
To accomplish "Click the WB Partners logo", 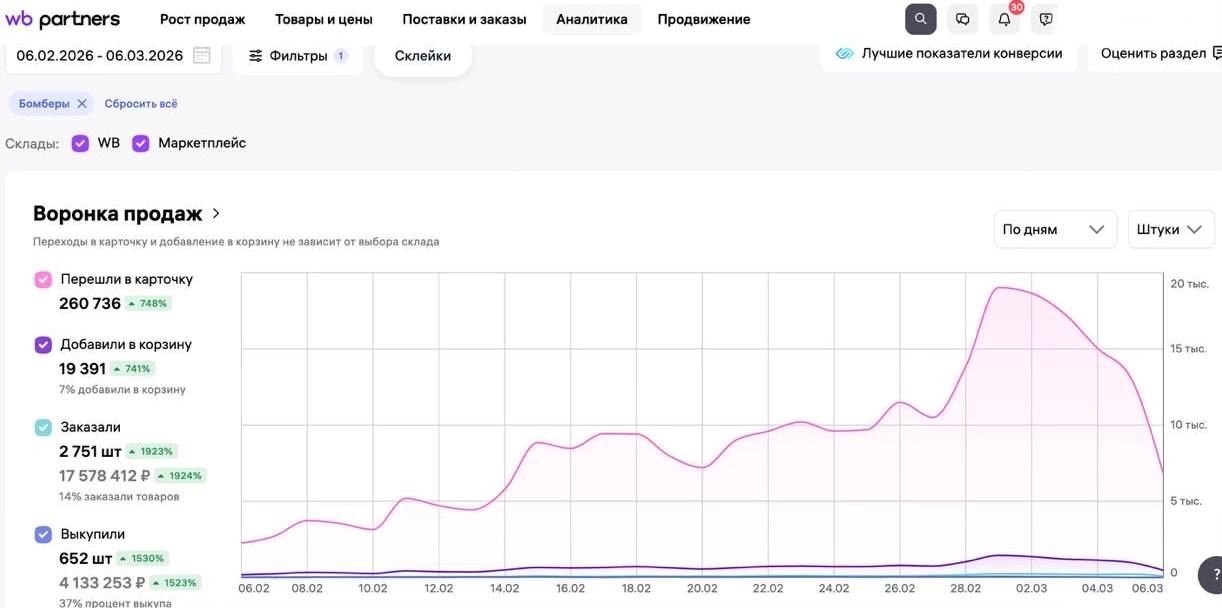I will click(x=62, y=19).
